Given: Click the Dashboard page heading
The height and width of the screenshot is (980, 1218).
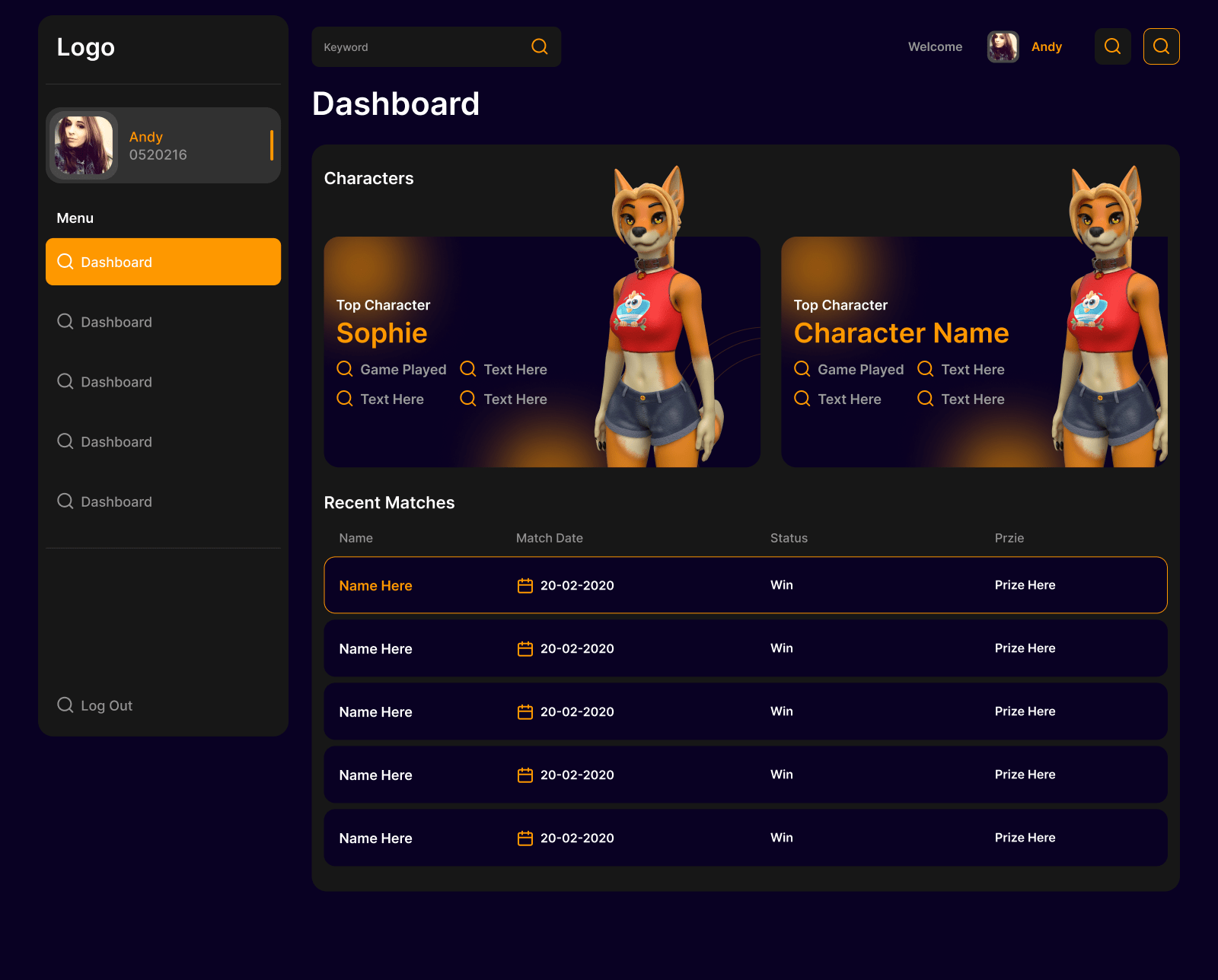Looking at the screenshot, I should [x=396, y=104].
